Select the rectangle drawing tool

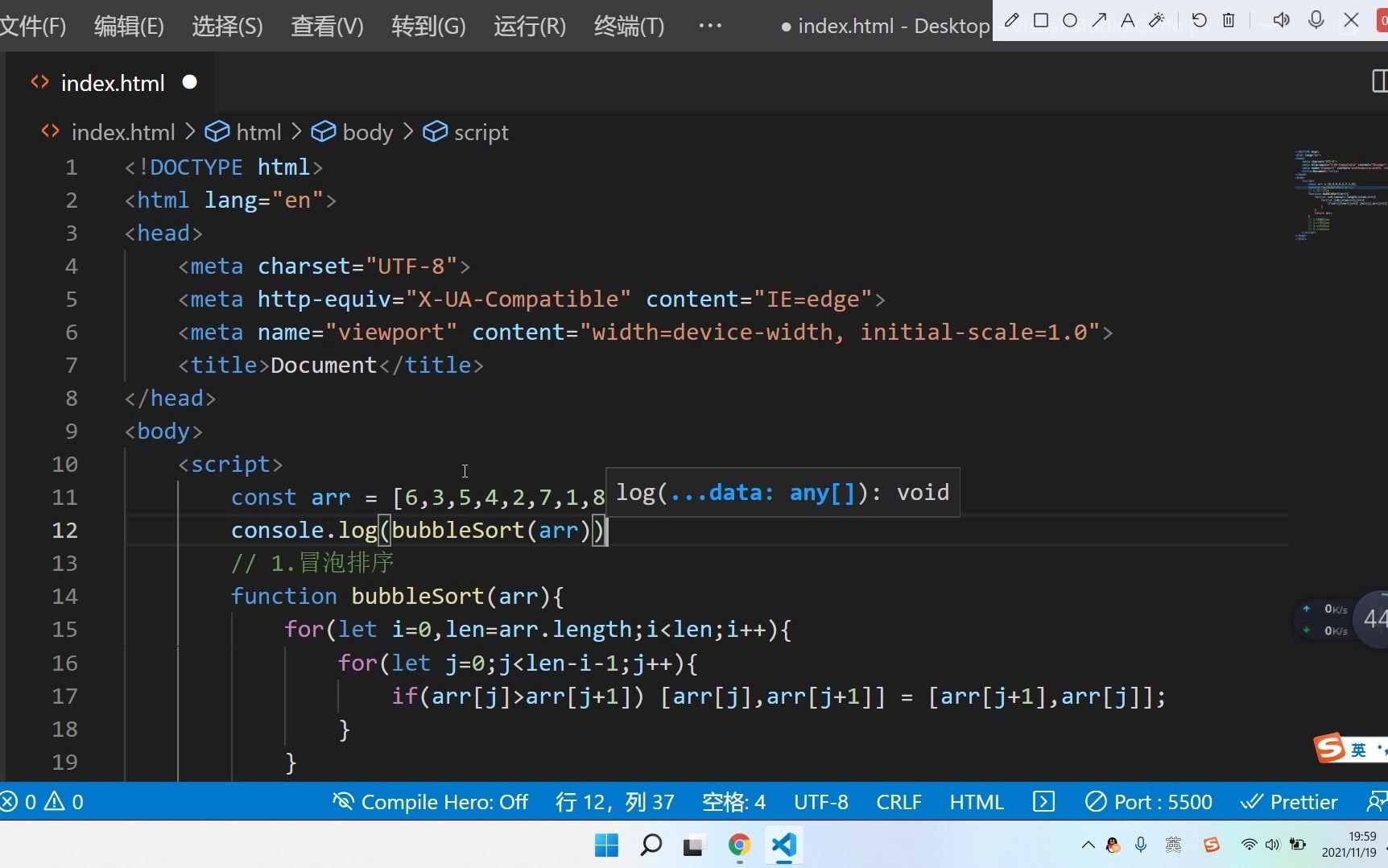[1041, 20]
